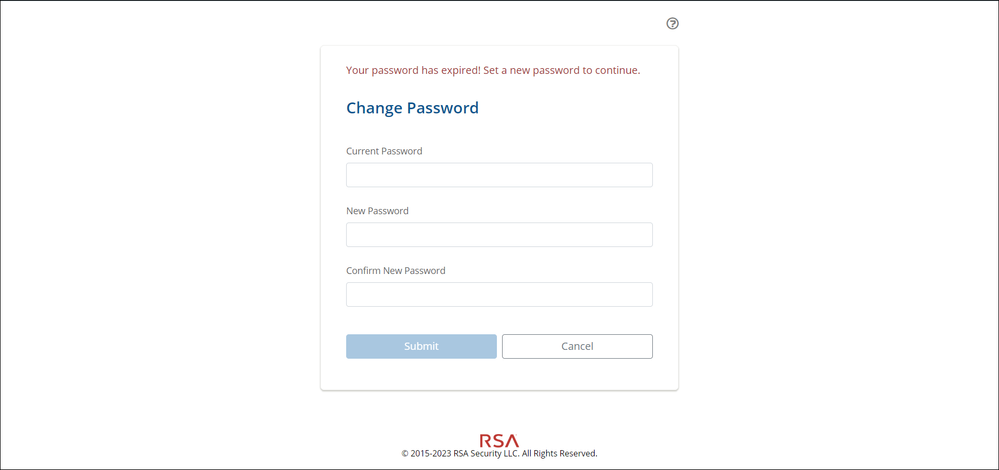Cancel the password change
This screenshot has width=999, height=470.
tap(577, 346)
